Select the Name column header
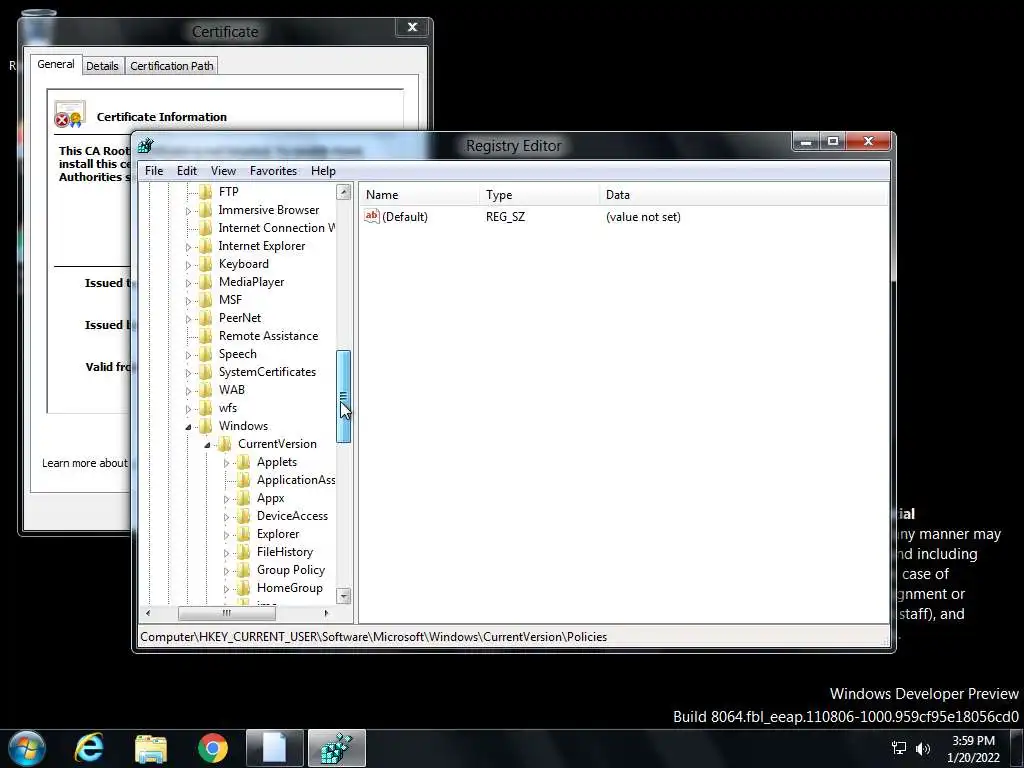This screenshot has width=1024, height=768. click(419, 195)
